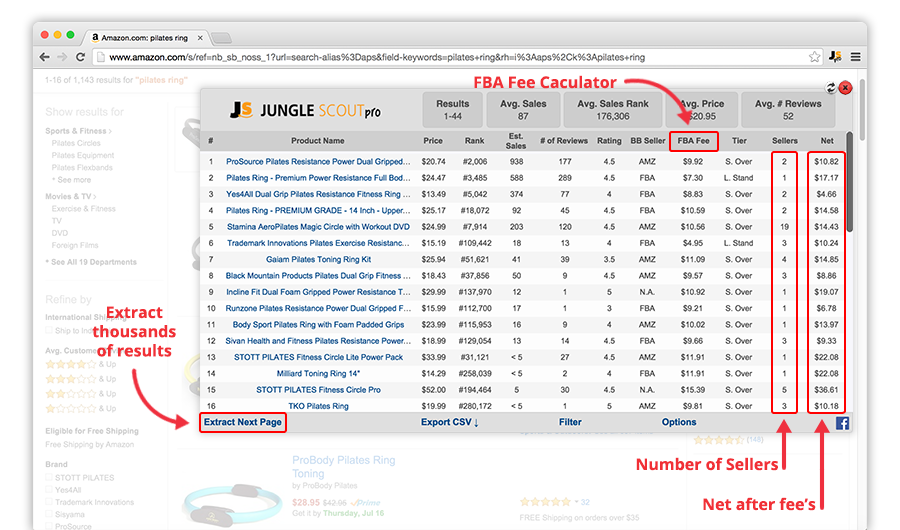This screenshot has height=530, width=900.
Task: Expand Movies & TV department
Action: click(71, 196)
